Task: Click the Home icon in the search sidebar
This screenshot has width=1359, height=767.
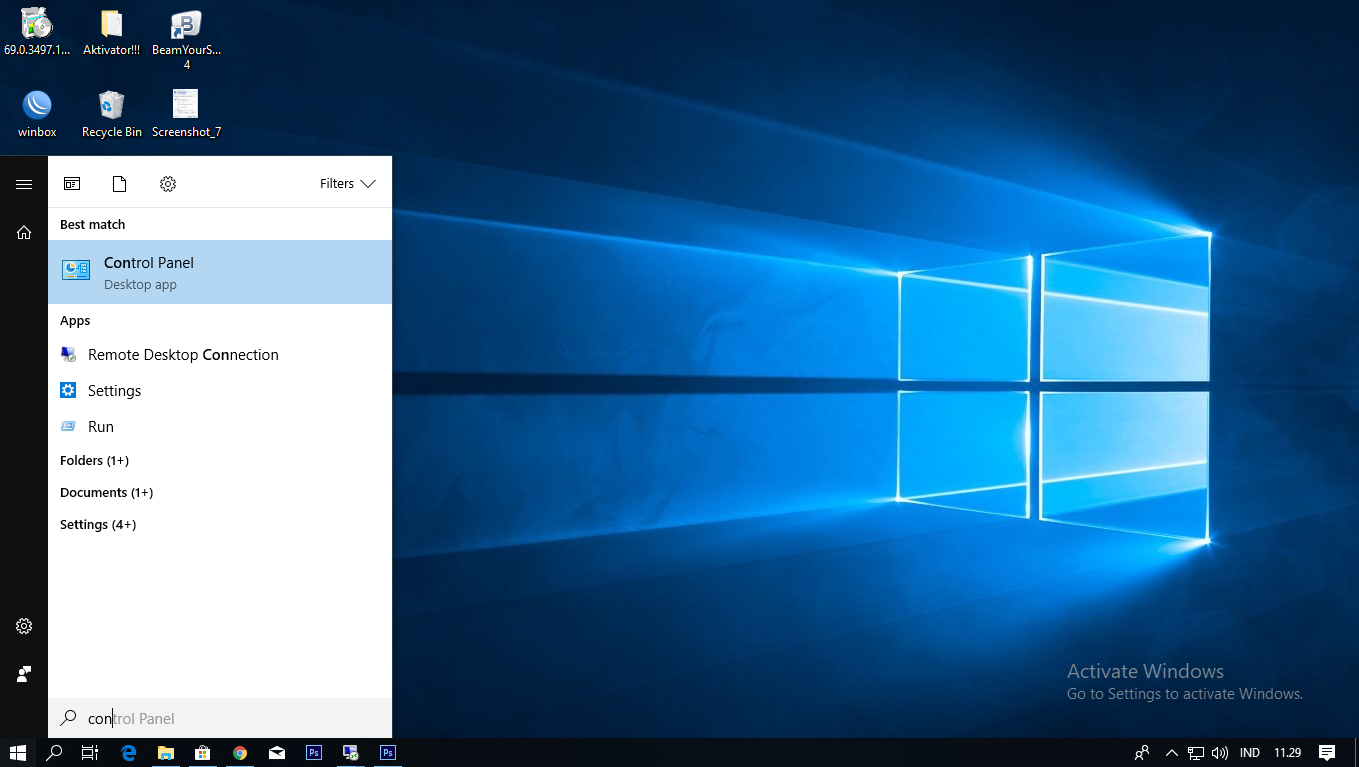Action: coord(24,232)
